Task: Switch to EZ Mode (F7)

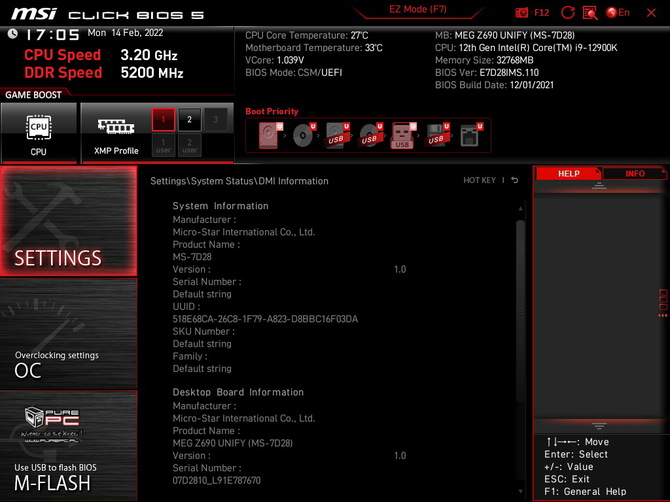Action: click(417, 9)
